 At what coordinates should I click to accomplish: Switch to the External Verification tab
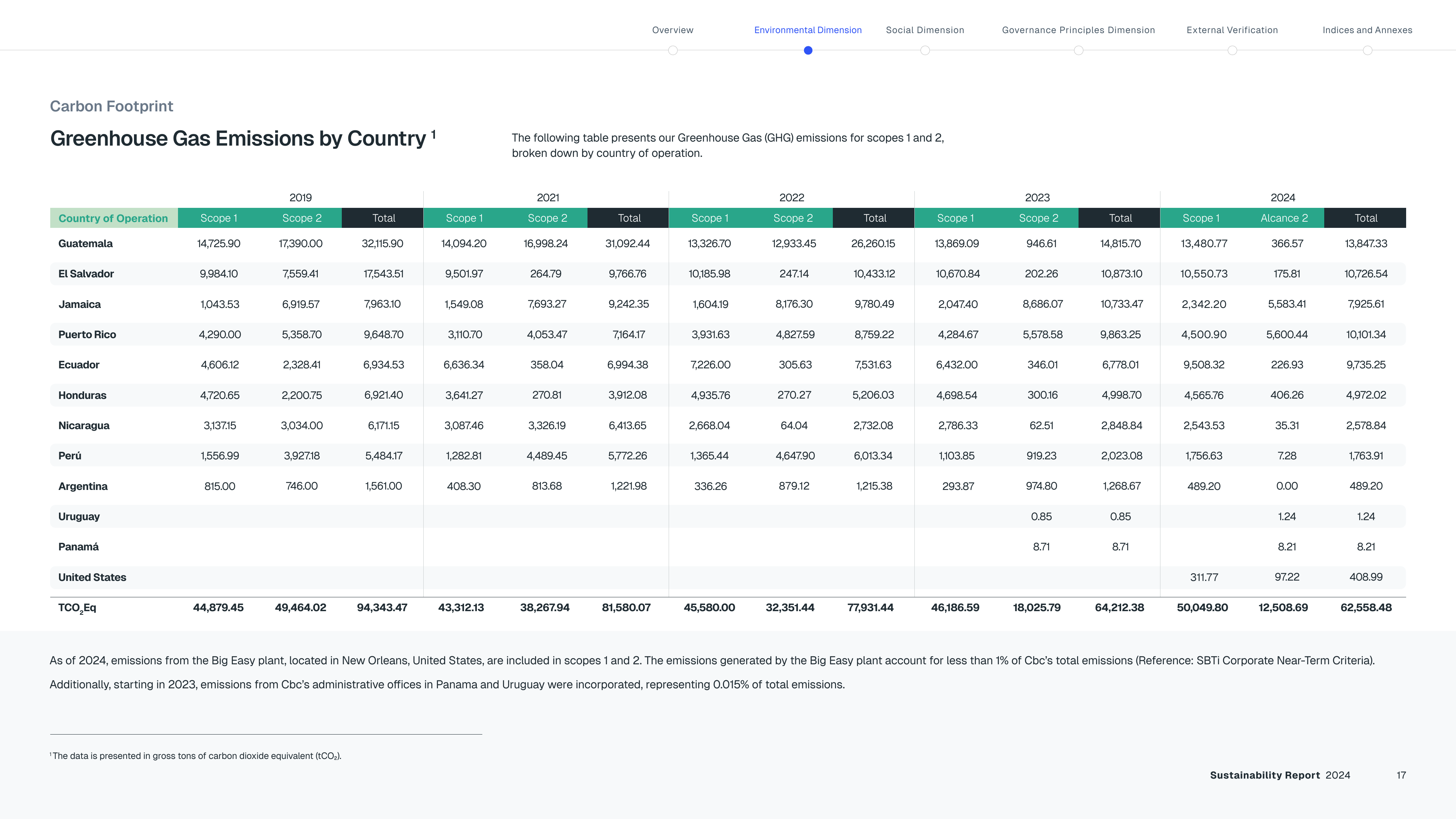coord(1232,30)
